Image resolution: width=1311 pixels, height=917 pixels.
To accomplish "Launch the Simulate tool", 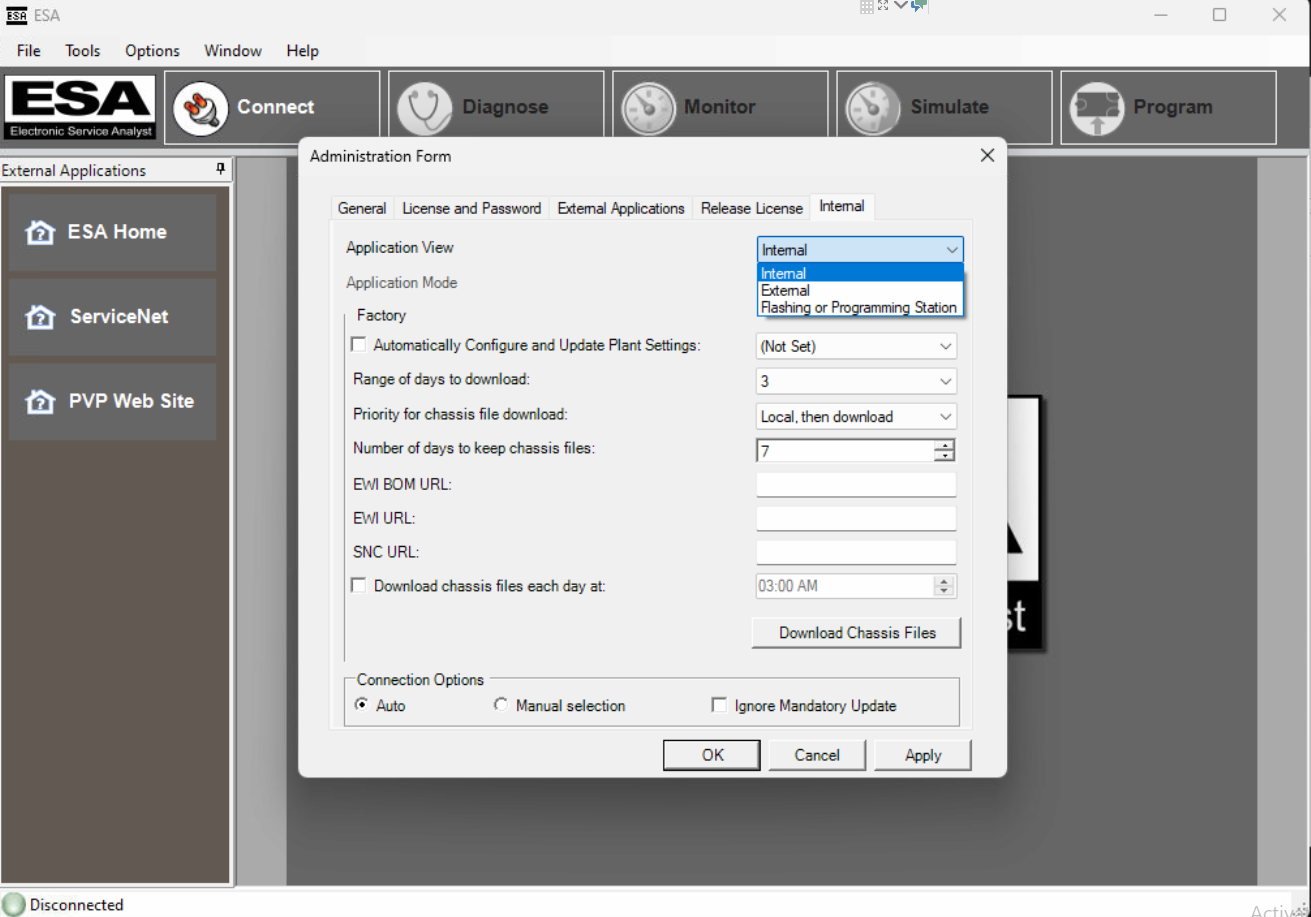I will click(x=873, y=108).
